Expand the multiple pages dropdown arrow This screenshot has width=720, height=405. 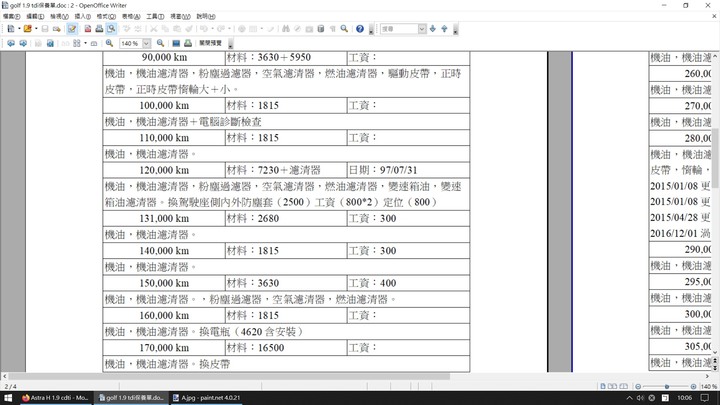(x=85, y=43)
